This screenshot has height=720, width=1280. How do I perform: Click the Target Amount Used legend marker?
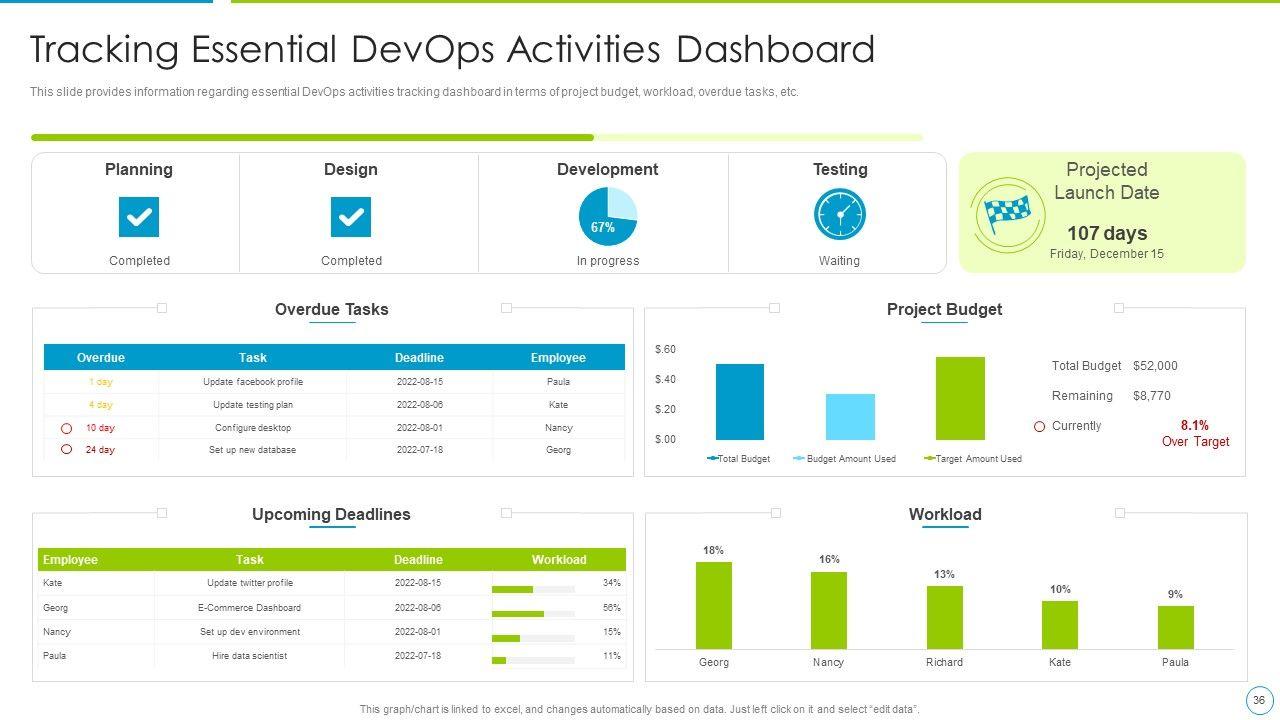[929, 459]
